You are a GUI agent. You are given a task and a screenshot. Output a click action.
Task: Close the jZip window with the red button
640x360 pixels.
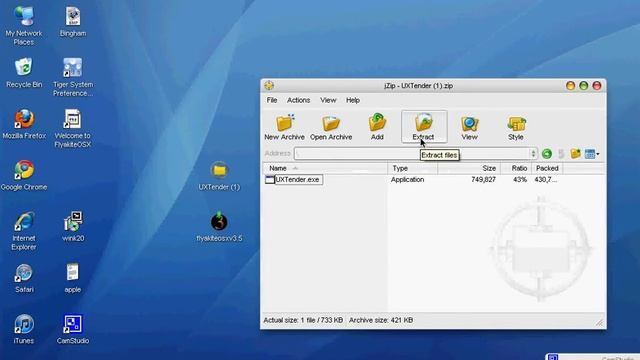click(x=597, y=85)
